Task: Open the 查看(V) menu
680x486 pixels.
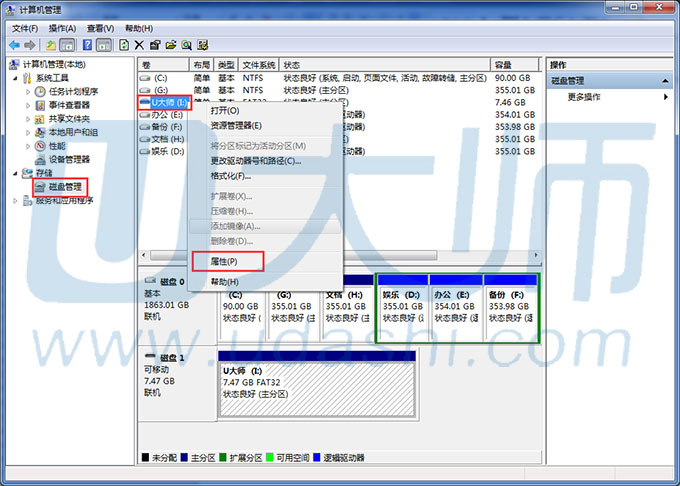Action: coord(101,29)
